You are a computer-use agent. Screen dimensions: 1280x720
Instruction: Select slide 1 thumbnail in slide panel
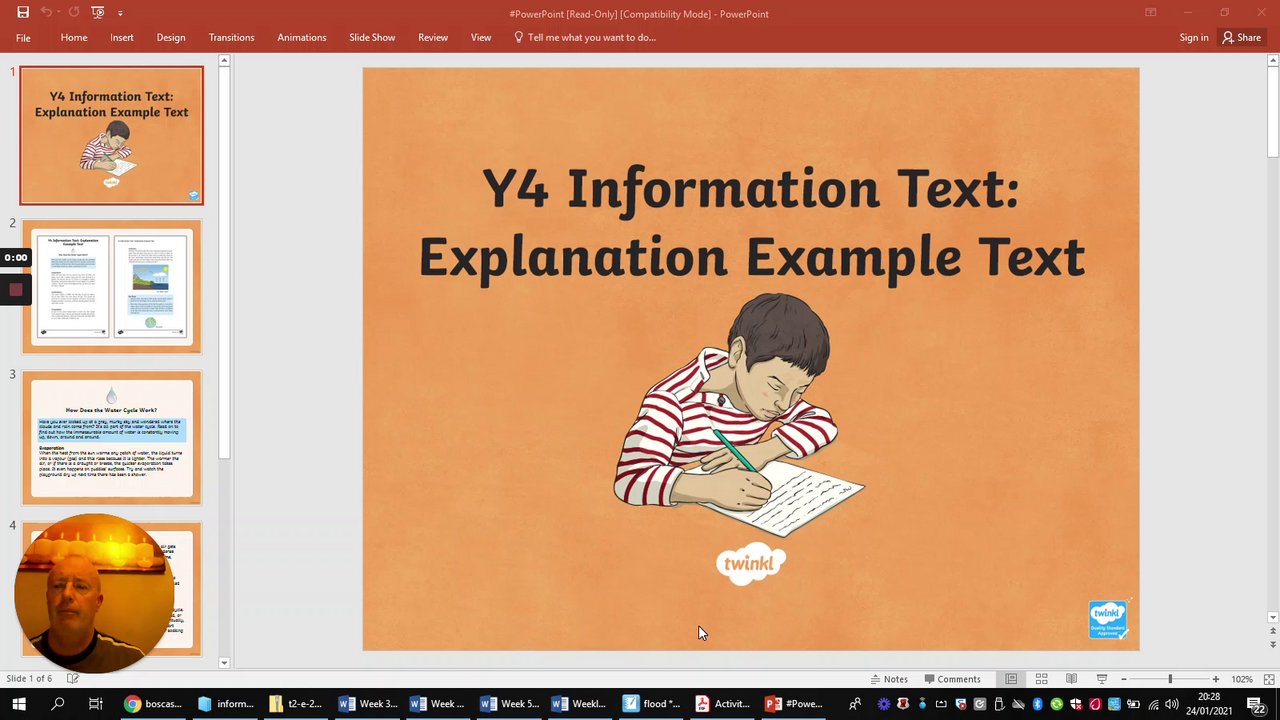pyautogui.click(x=111, y=135)
